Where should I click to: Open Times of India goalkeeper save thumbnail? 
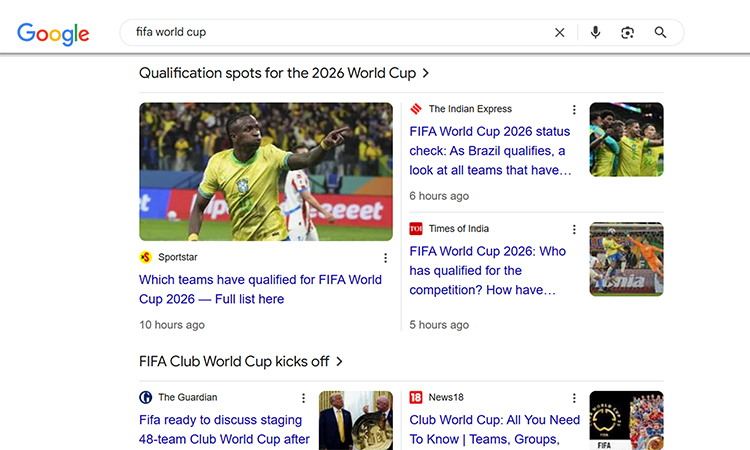(x=627, y=259)
